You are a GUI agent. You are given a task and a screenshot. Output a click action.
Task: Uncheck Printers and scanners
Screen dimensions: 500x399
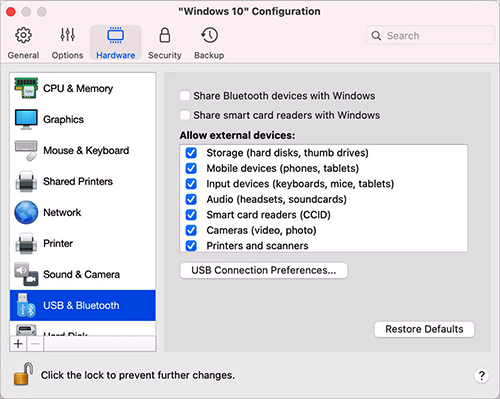coord(191,246)
